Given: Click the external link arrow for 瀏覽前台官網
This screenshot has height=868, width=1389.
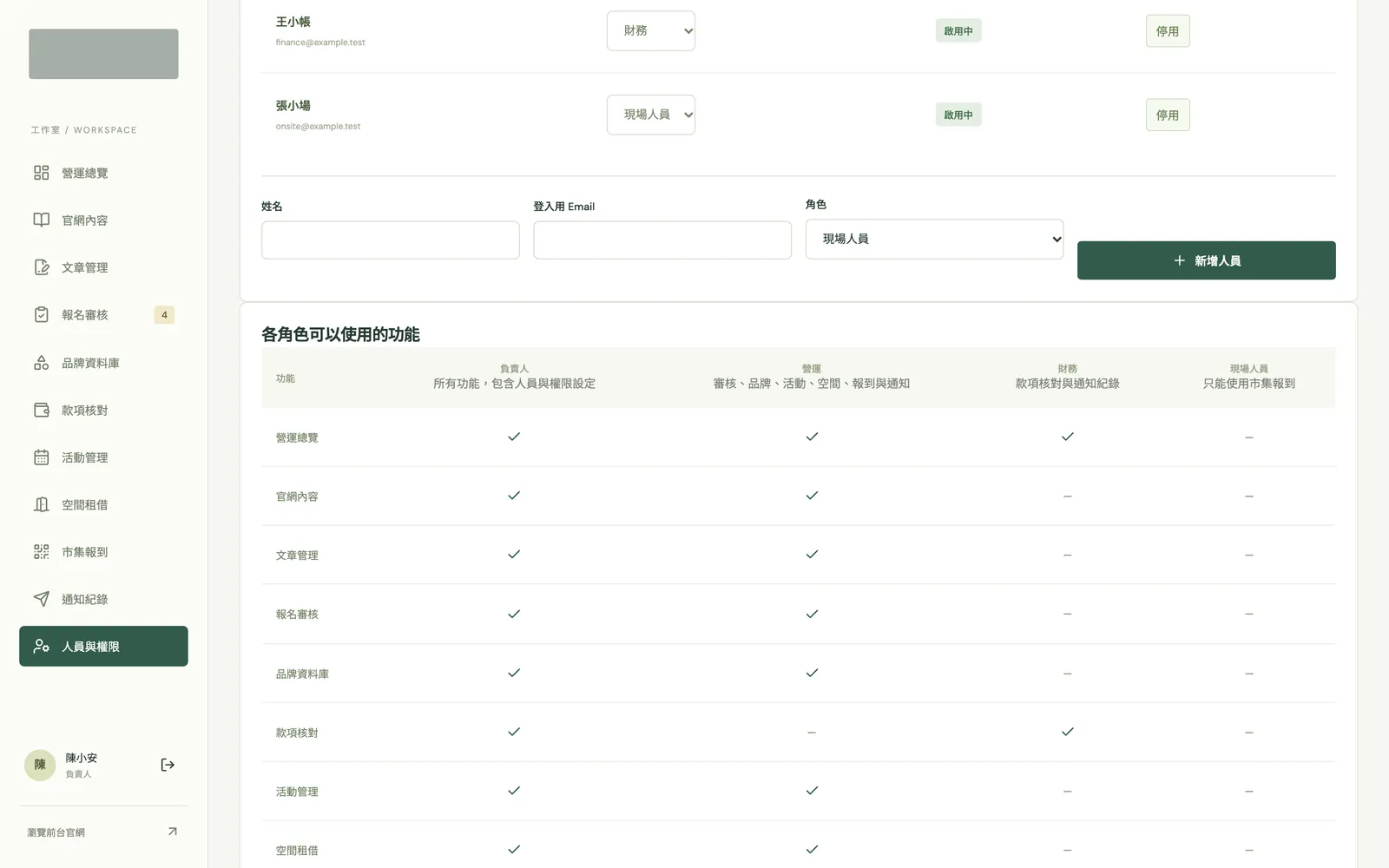Looking at the screenshot, I should [172, 832].
